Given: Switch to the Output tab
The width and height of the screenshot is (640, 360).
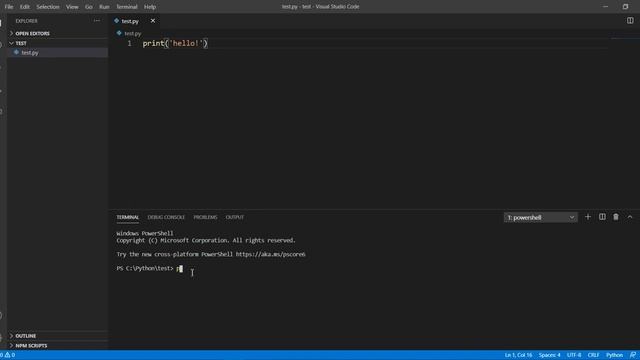Looking at the screenshot, I should 235,218.
